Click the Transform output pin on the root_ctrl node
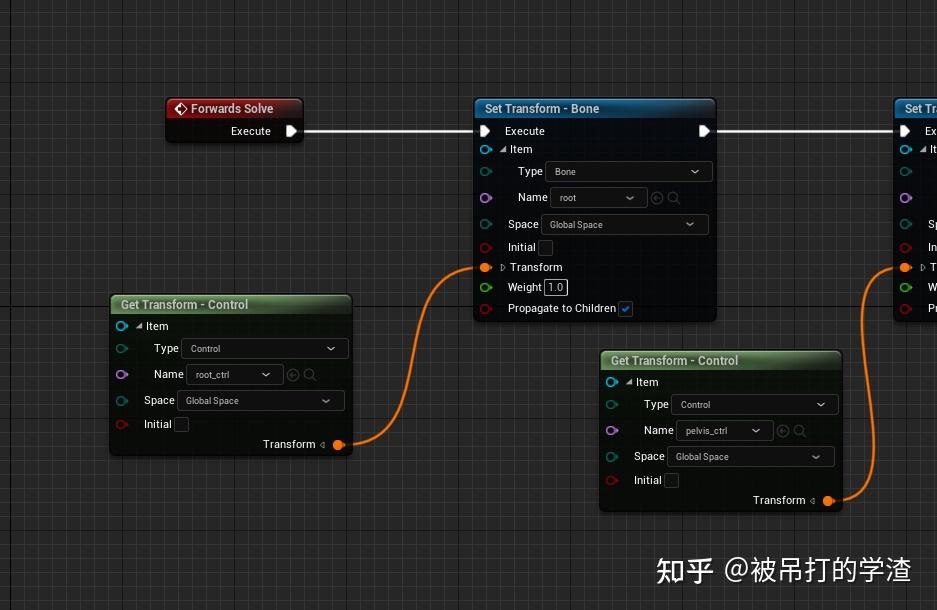 [x=339, y=444]
